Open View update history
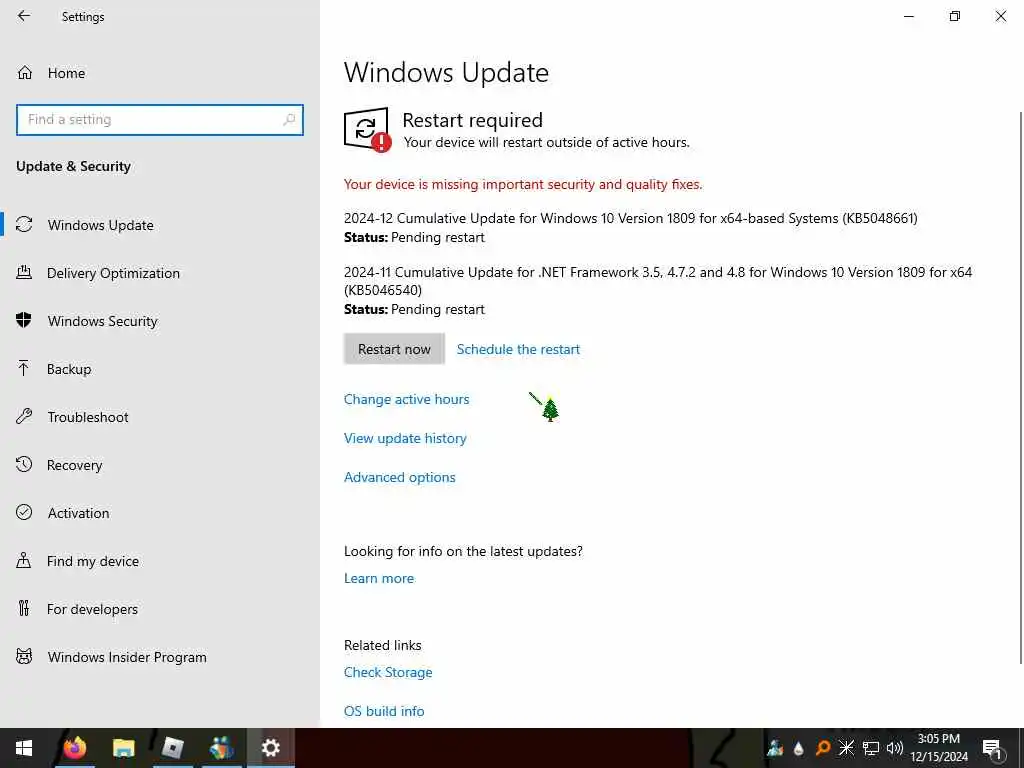1024x768 pixels. tap(405, 438)
